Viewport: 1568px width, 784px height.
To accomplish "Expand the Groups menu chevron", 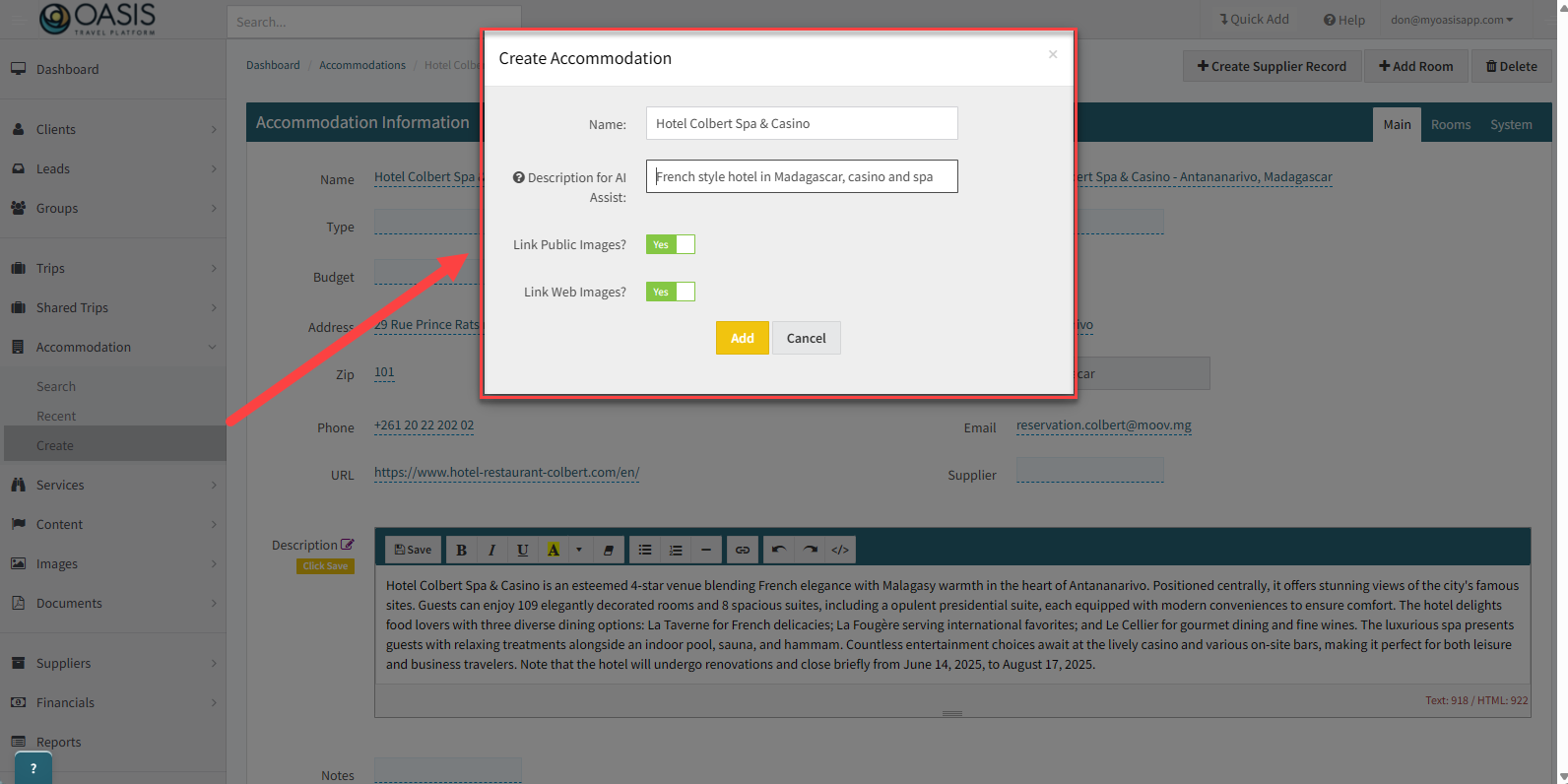I will tap(214, 208).
